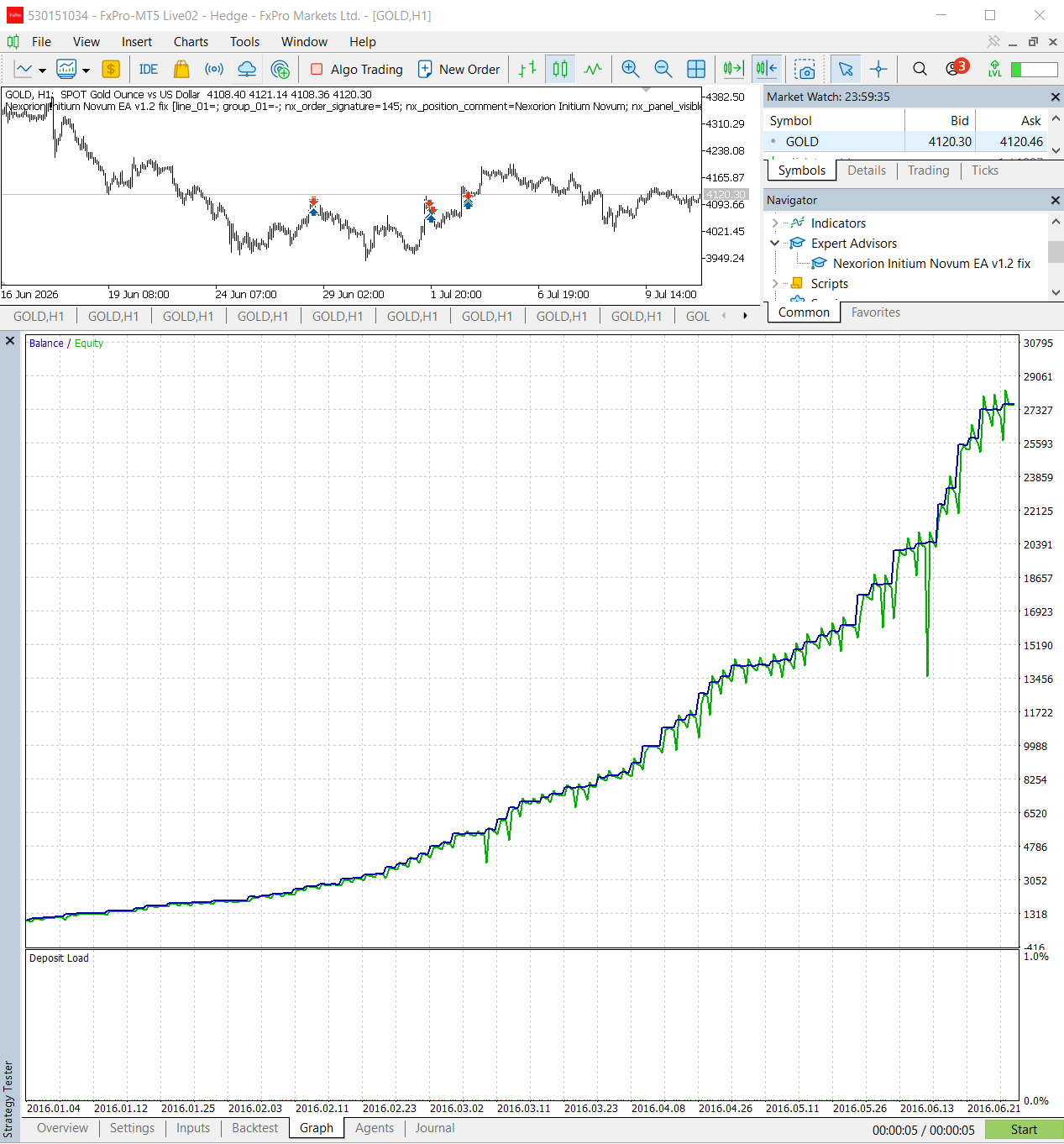Open the Journal tab in Strategy Tester
The image size is (1064, 1144).
(x=434, y=1128)
